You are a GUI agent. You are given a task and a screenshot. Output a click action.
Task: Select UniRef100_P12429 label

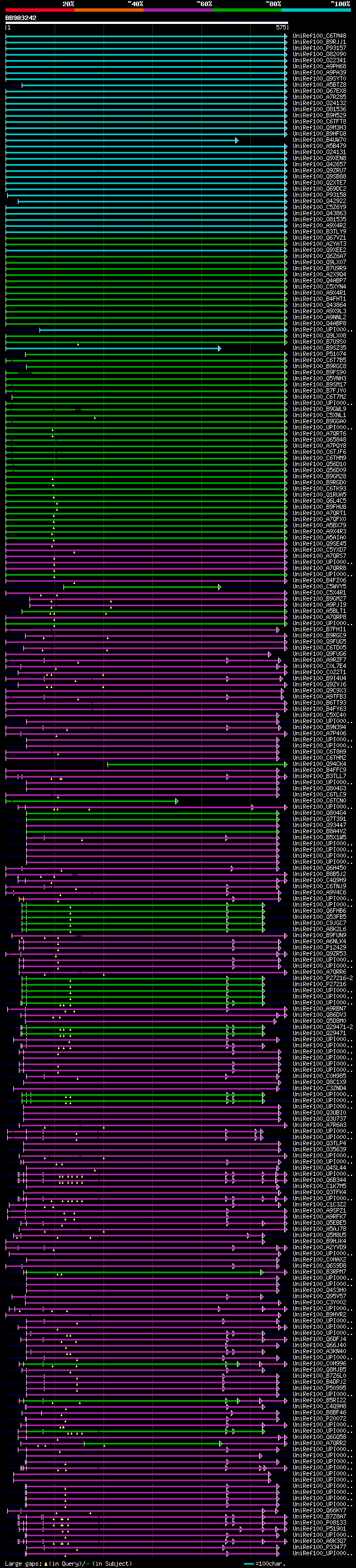[319, 947]
